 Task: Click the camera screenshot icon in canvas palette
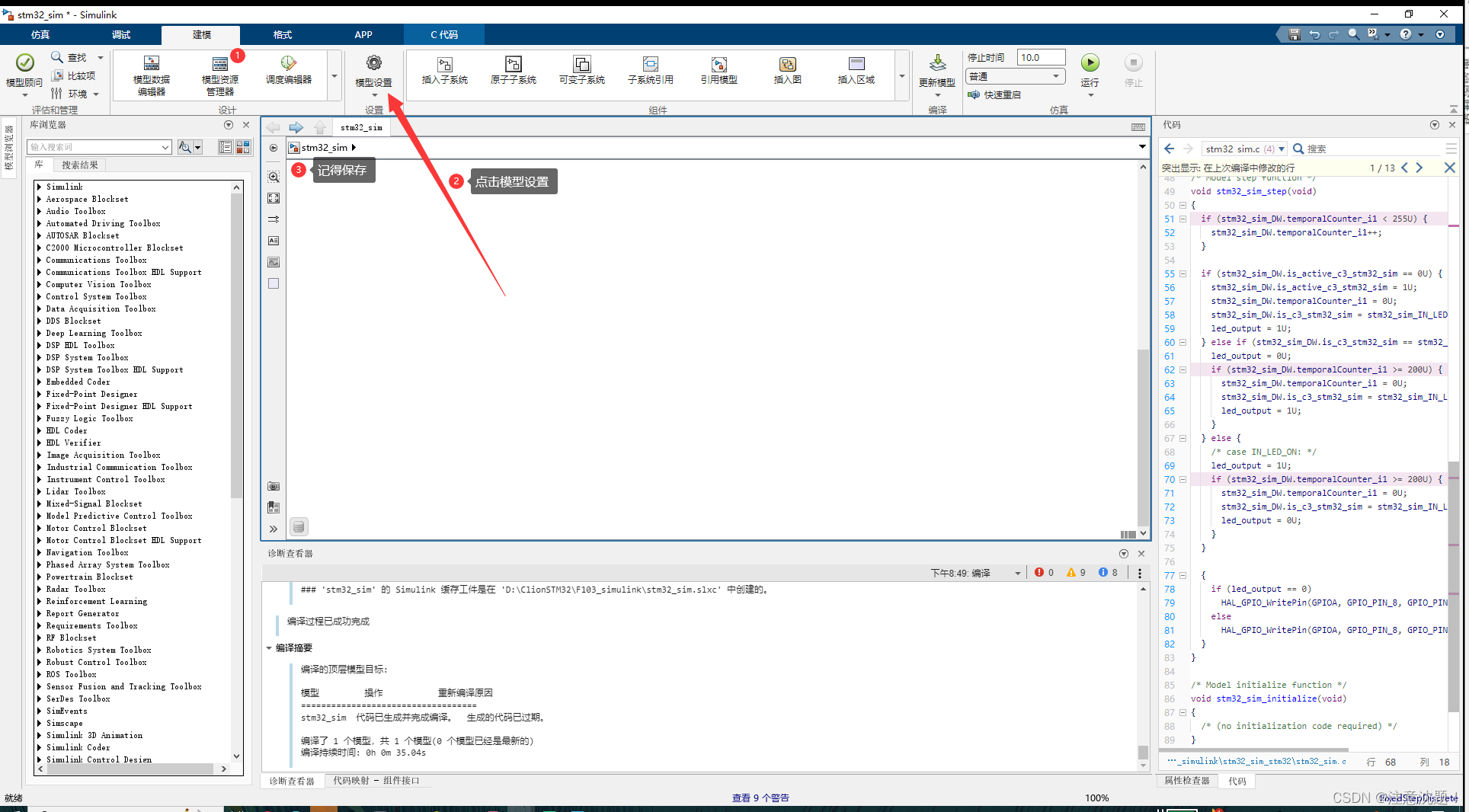tap(274, 486)
